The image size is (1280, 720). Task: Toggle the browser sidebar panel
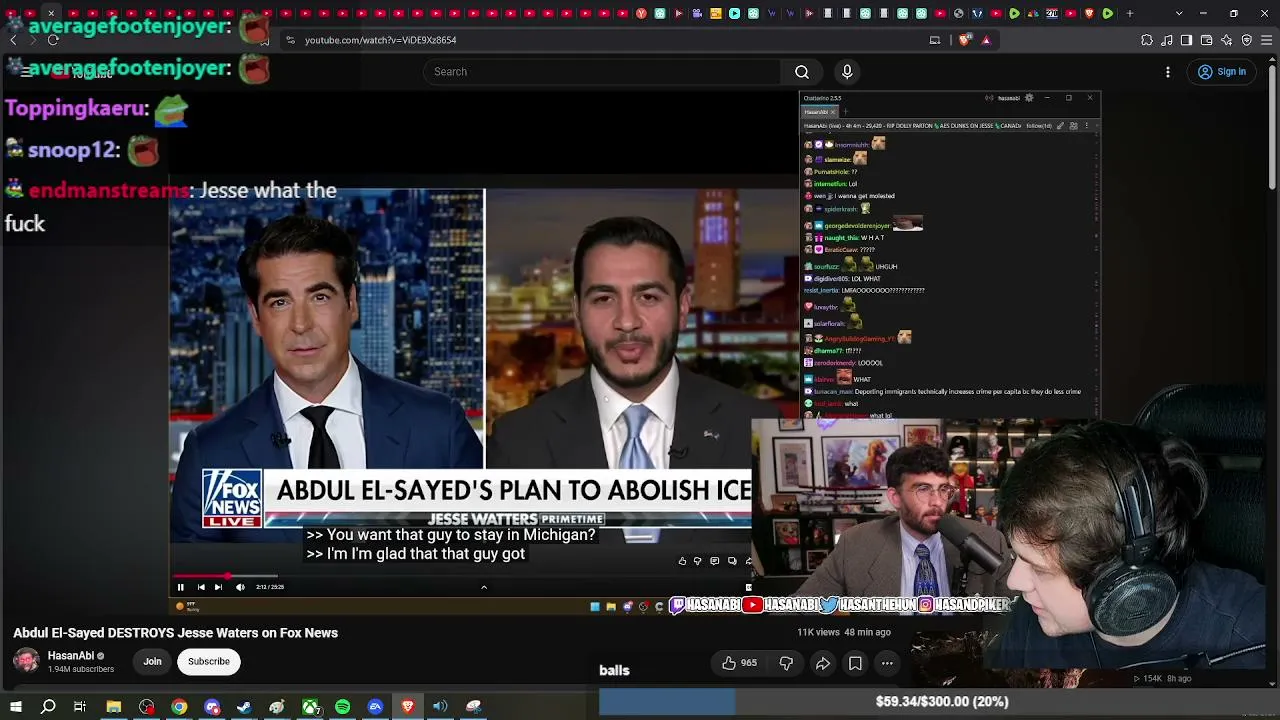tap(1187, 40)
